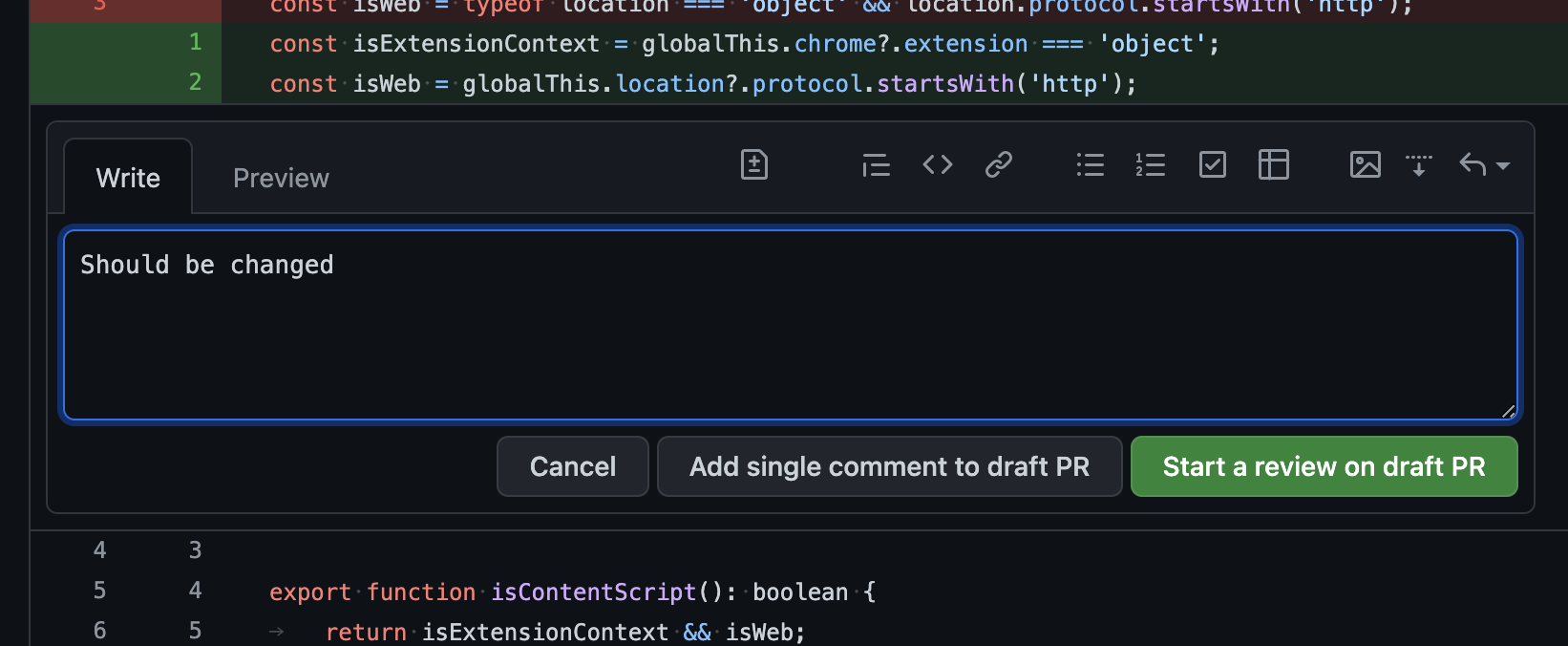Viewport: 1568px width, 646px height.
Task: Click the Cancel button
Action: point(573,466)
